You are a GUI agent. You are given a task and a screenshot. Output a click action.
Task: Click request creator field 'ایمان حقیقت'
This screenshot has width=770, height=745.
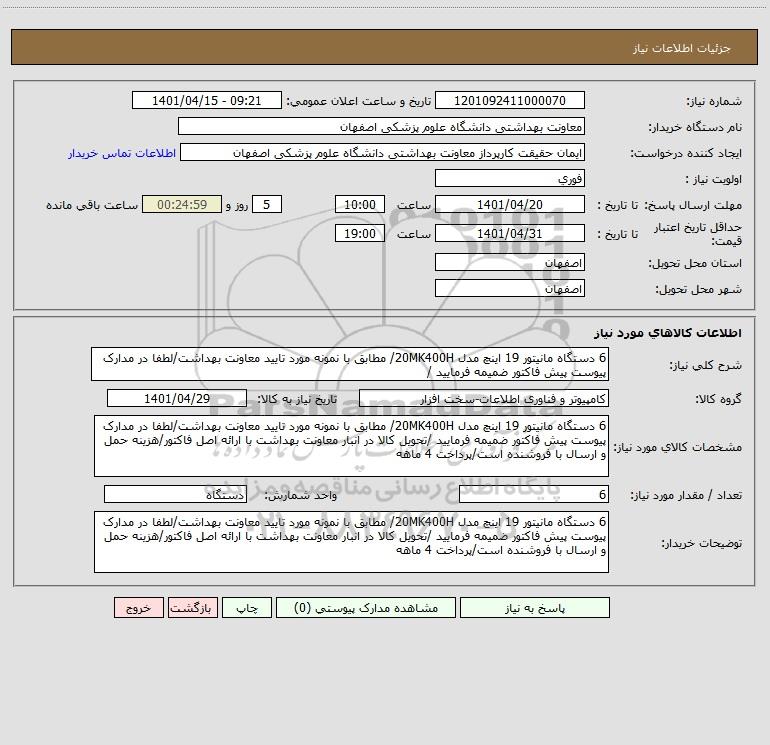pyautogui.click(x=383, y=153)
